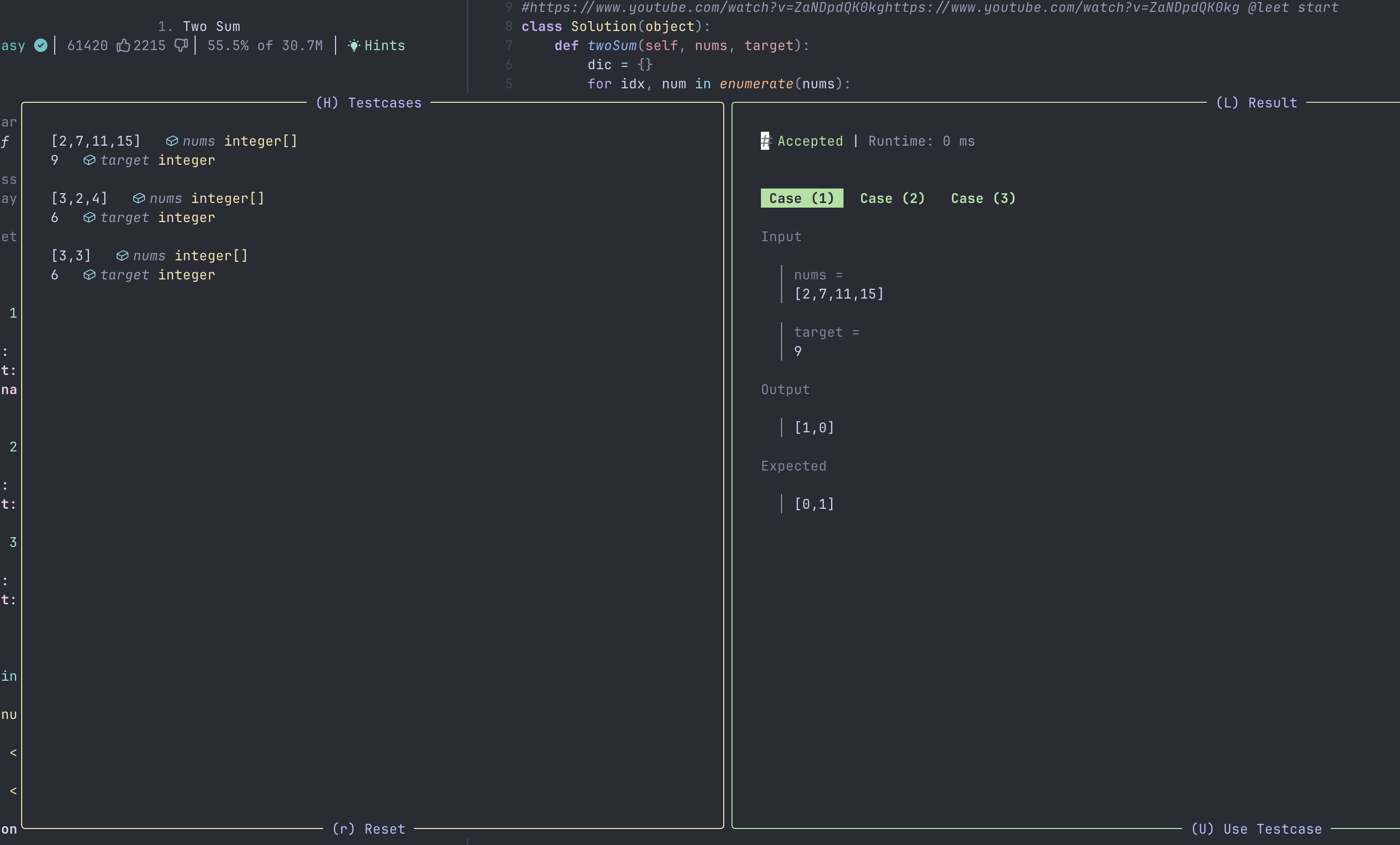Click the 'nums =' label in Result

coord(818,275)
